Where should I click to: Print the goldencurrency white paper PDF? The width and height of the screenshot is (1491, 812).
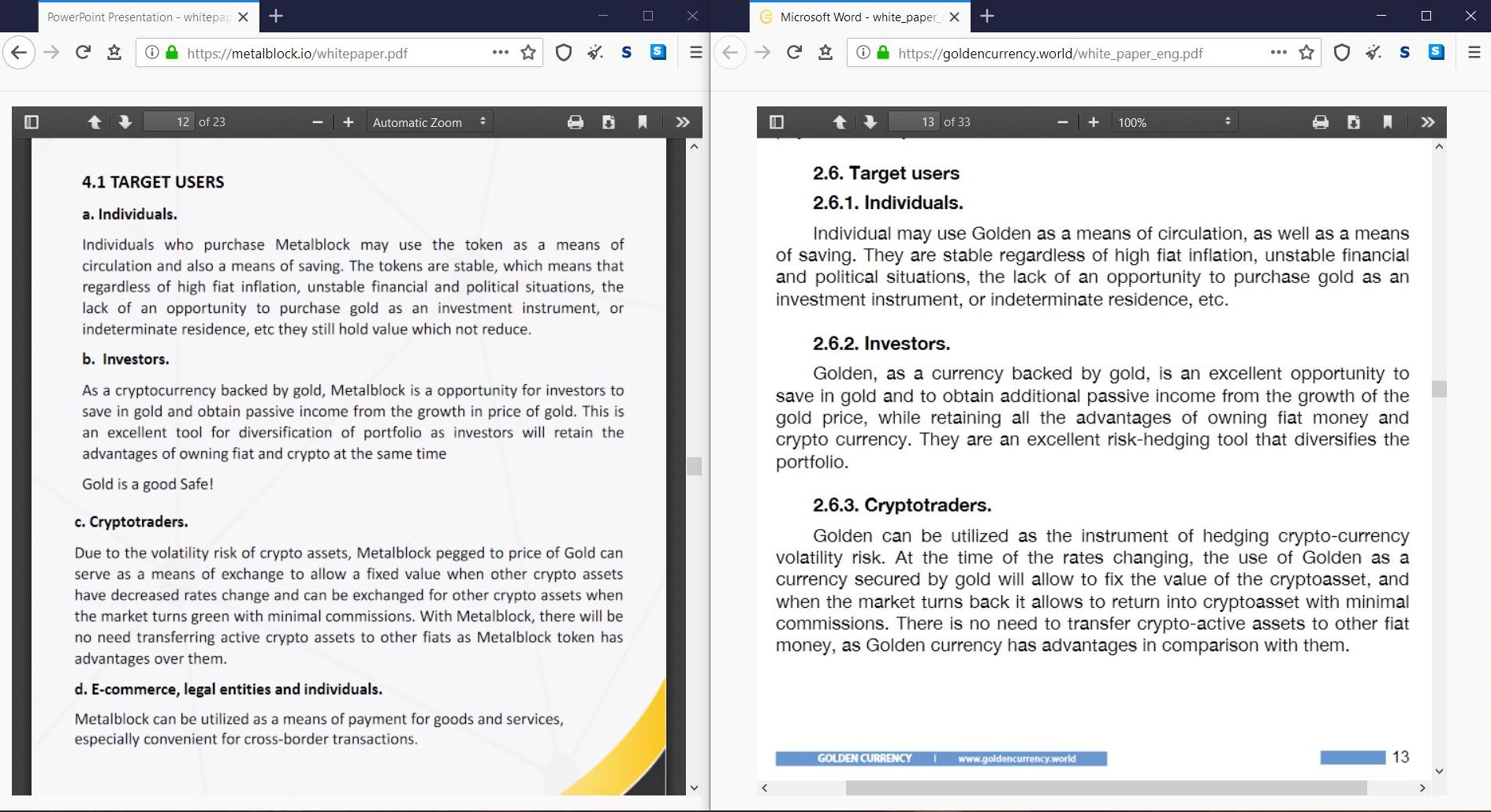1321,122
